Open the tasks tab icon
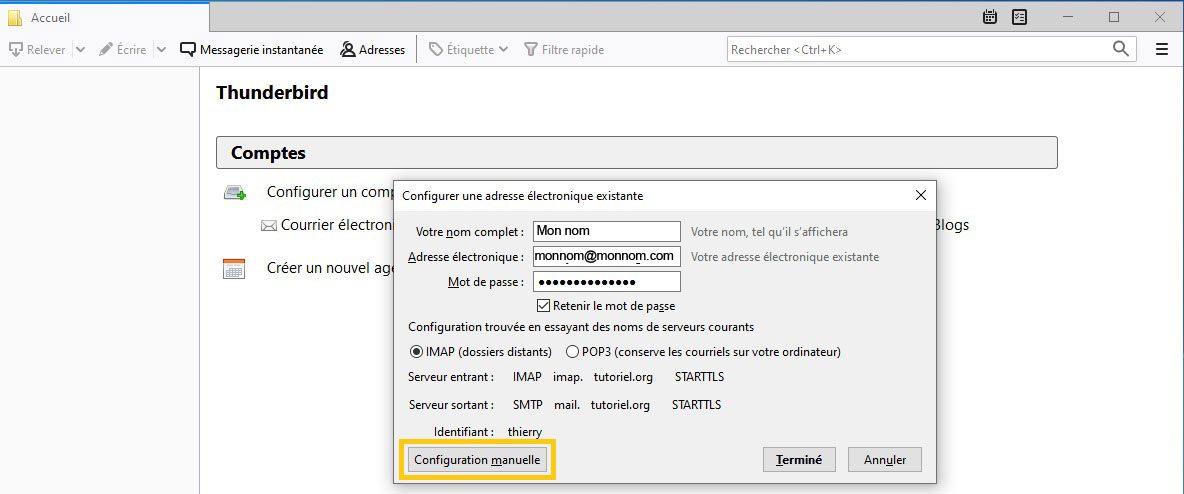This screenshot has height=494, width=1184. coord(1019,17)
